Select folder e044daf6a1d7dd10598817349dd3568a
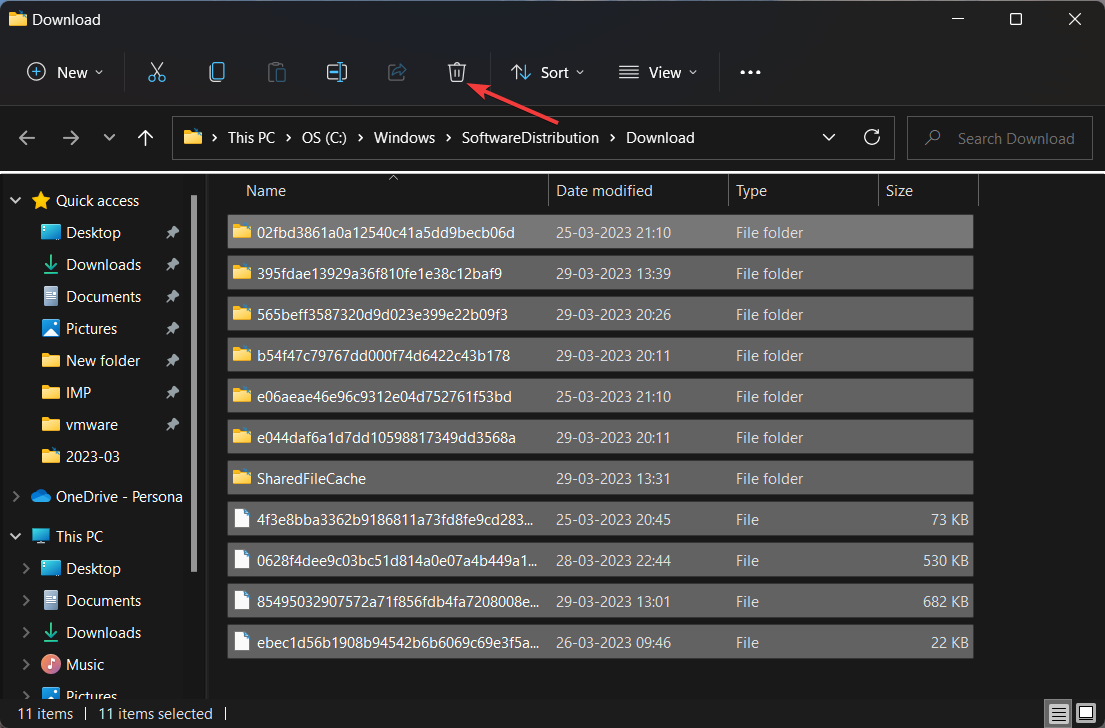 [x=600, y=438]
